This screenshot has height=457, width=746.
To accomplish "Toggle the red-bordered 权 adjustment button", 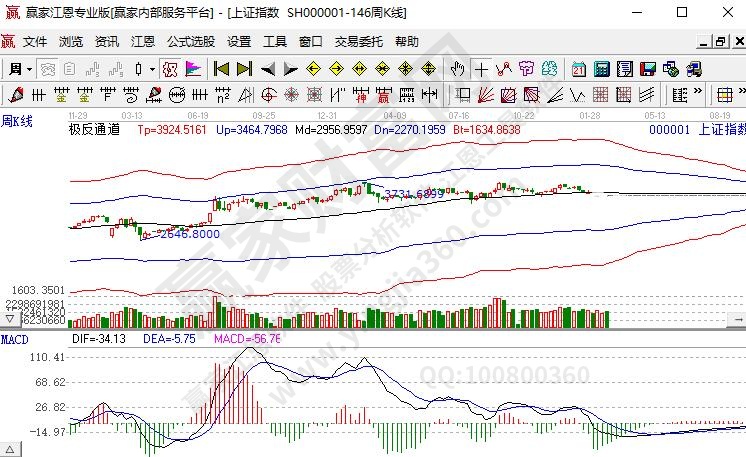I will pos(169,69).
